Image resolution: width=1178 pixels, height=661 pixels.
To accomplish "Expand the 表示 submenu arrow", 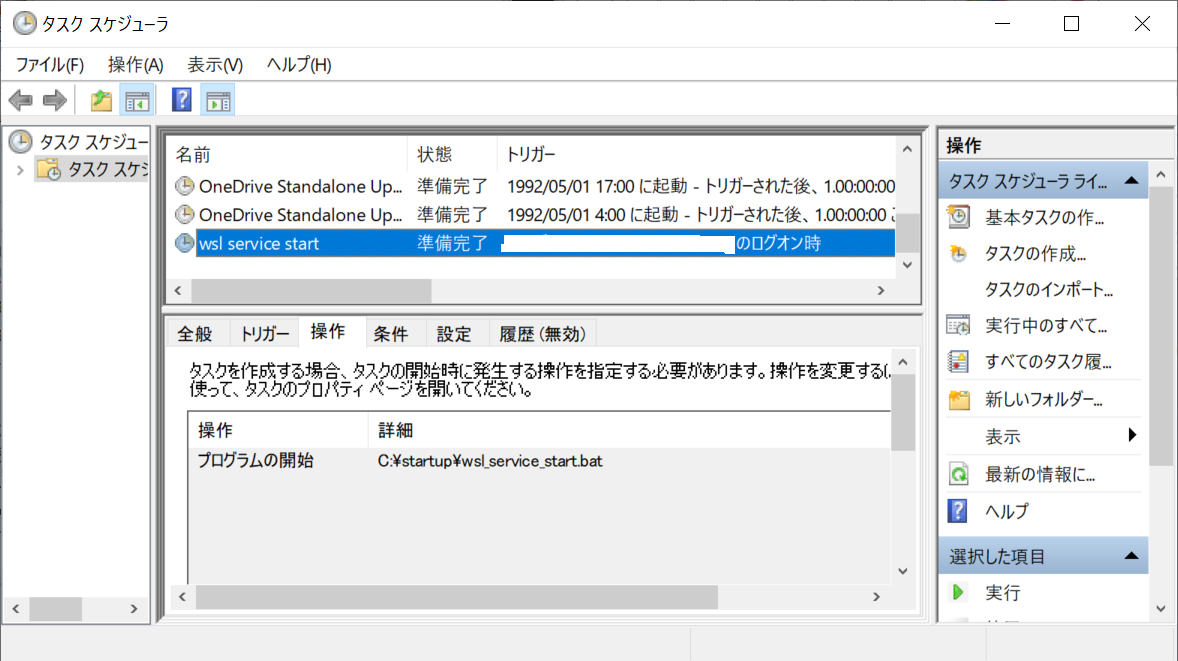I will (1132, 435).
